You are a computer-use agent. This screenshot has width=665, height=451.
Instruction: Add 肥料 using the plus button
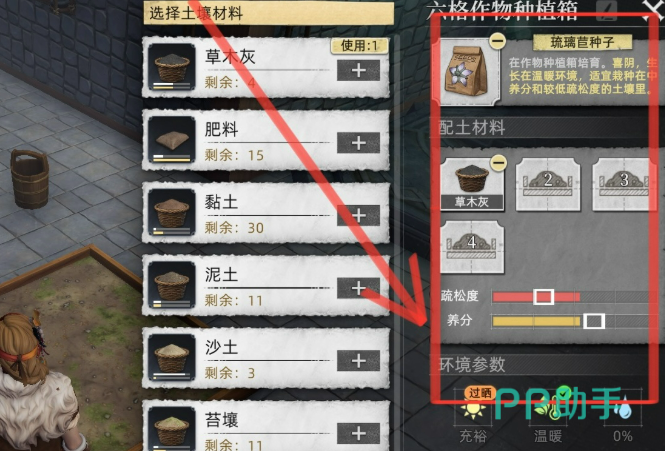tap(358, 143)
